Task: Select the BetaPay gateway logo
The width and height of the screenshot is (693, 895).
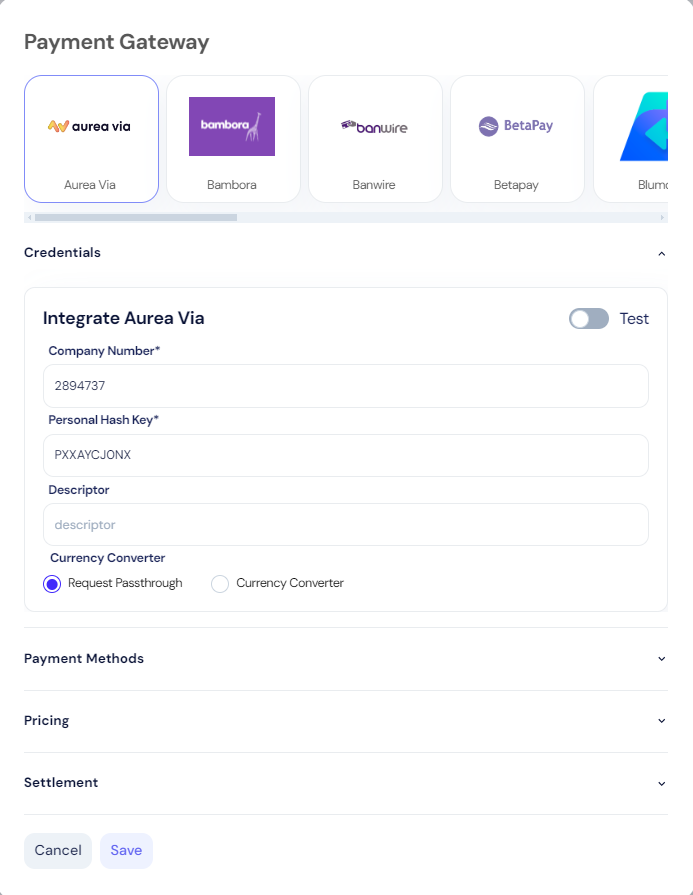Action: tap(516, 127)
